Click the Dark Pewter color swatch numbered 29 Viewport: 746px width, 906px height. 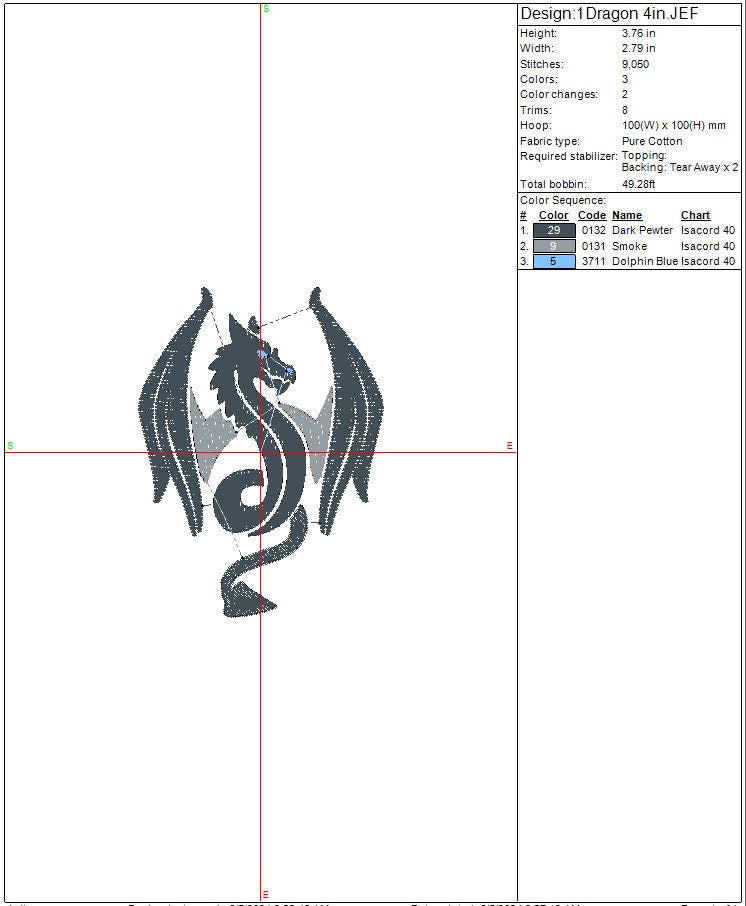(x=554, y=230)
